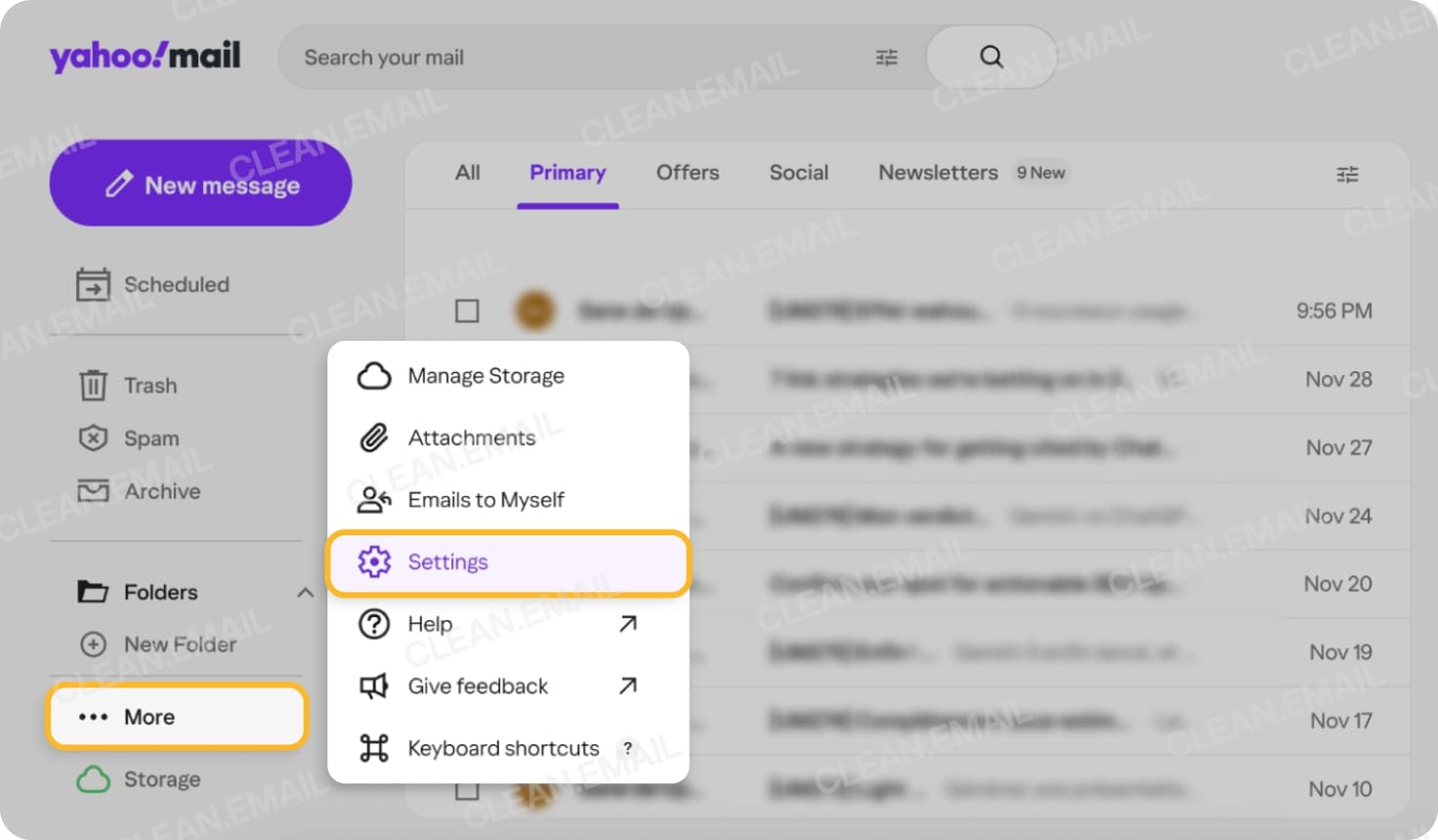Collapse the Folders section chevron
1438x840 pixels.
click(305, 592)
